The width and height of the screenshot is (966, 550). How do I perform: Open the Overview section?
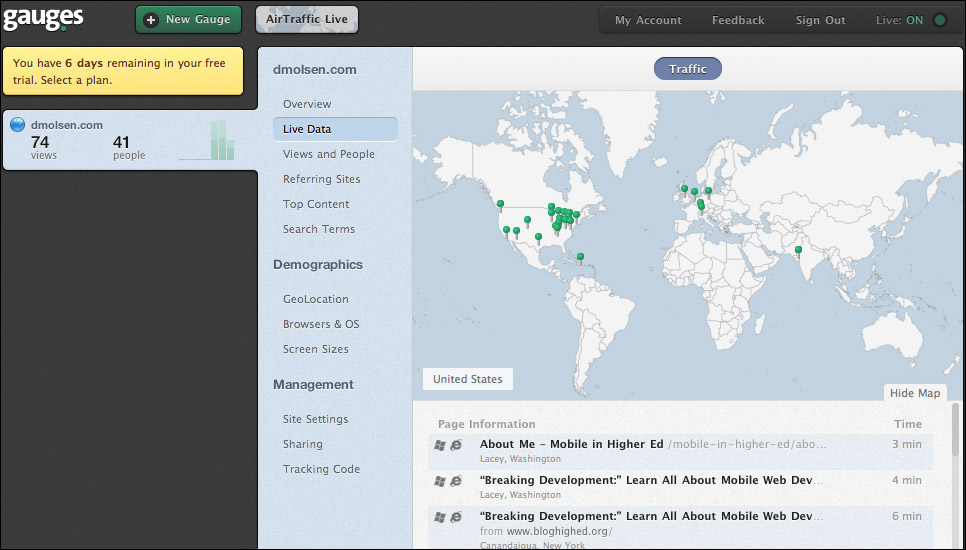(307, 104)
